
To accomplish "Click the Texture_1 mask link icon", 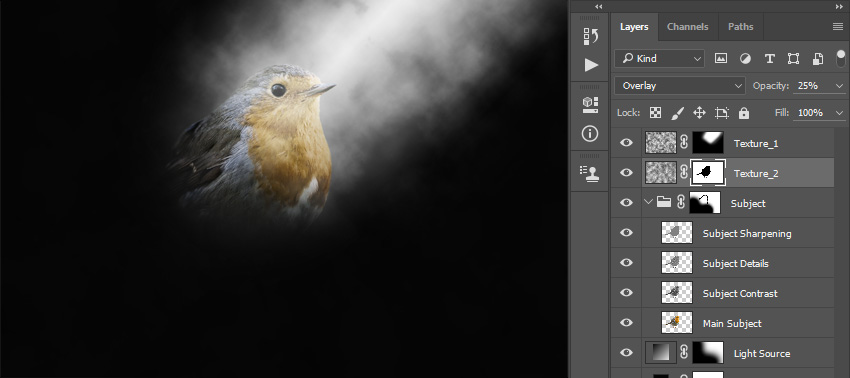I will pyautogui.click(x=684, y=143).
